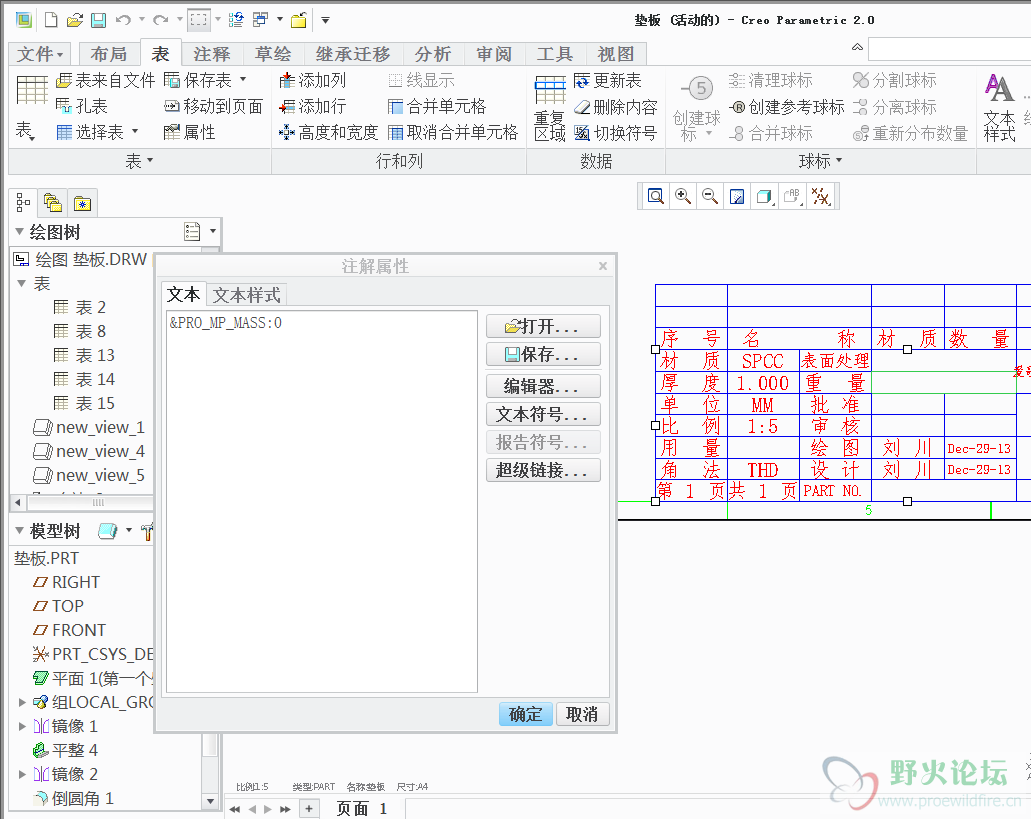Collapse the 表 node in drawing tree
Screen dimensions: 1031x819
point(22,284)
